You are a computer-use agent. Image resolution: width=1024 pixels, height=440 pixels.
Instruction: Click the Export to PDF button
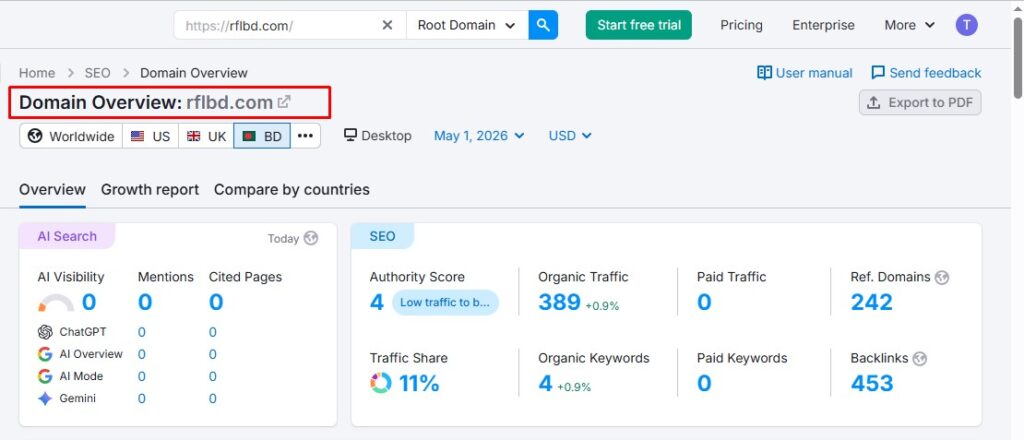pos(920,102)
